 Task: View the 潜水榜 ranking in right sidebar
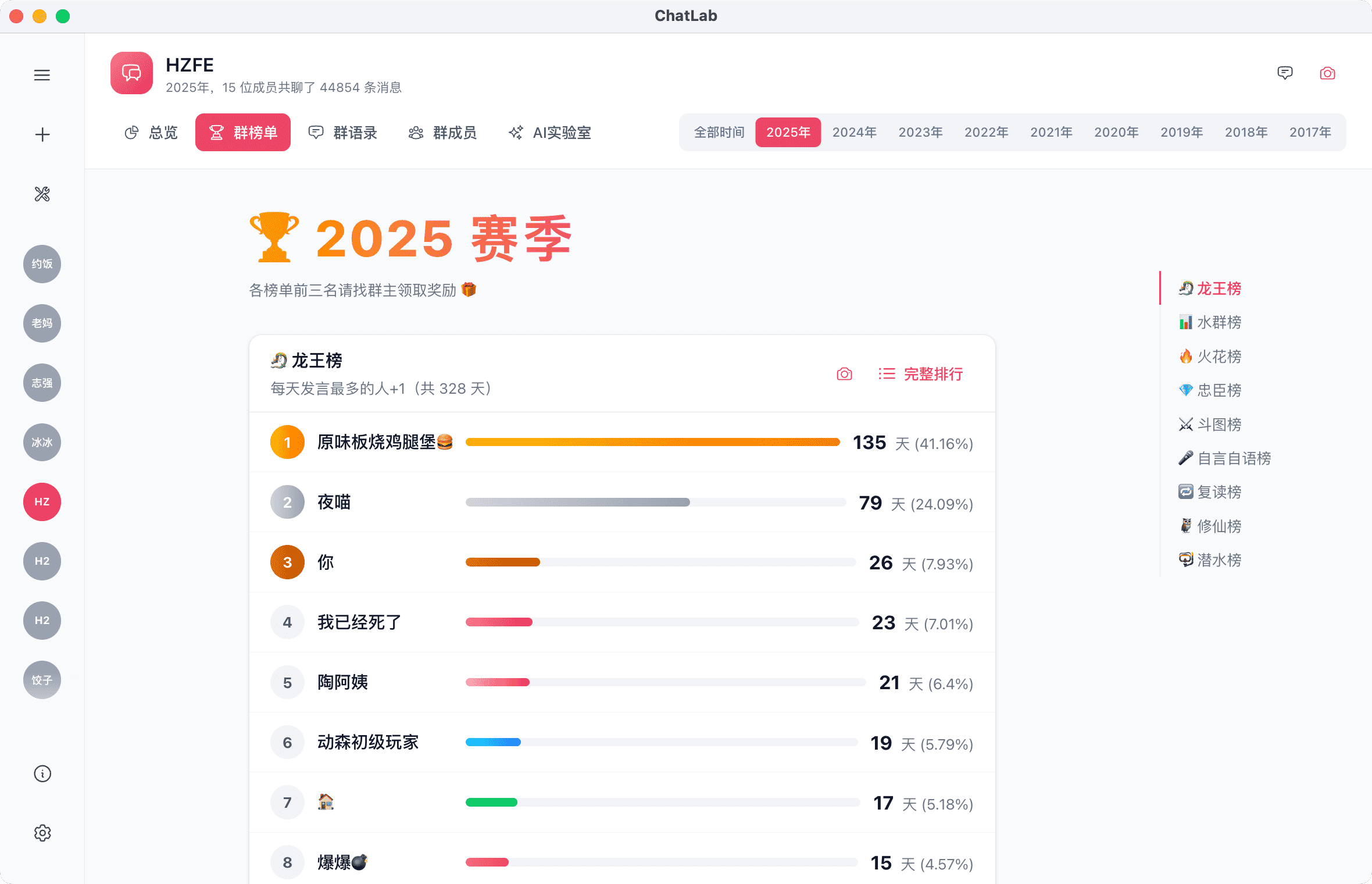pyautogui.click(x=1220, y=559)
